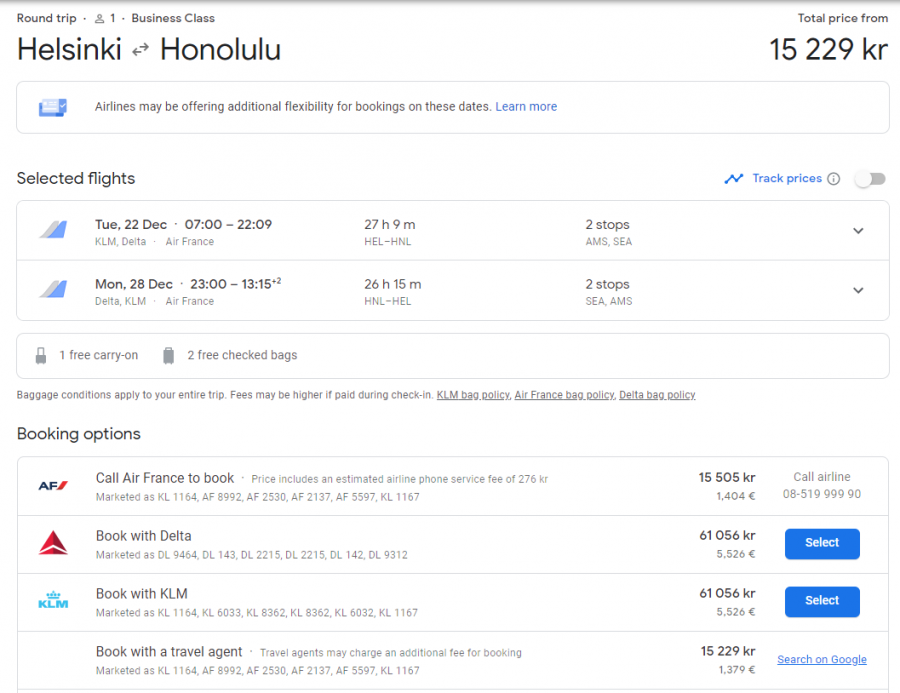Click the Air France phone number 08-519 999 90
This screenshot has width=900, height=693.
(x=822, y=494)
